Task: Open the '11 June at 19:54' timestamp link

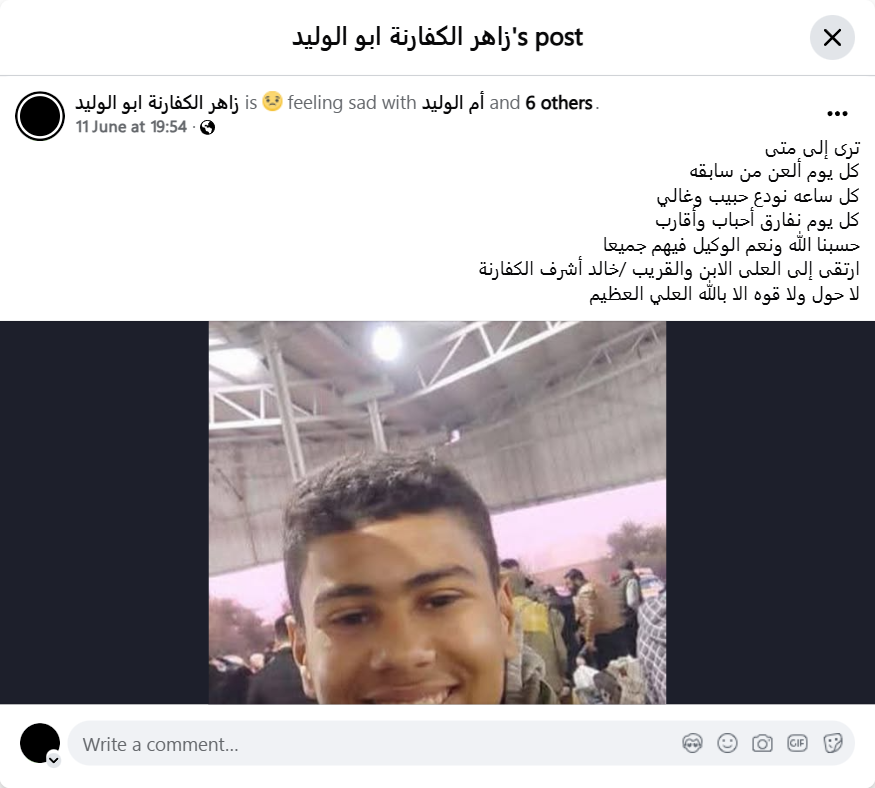Action: pos(131,127)
